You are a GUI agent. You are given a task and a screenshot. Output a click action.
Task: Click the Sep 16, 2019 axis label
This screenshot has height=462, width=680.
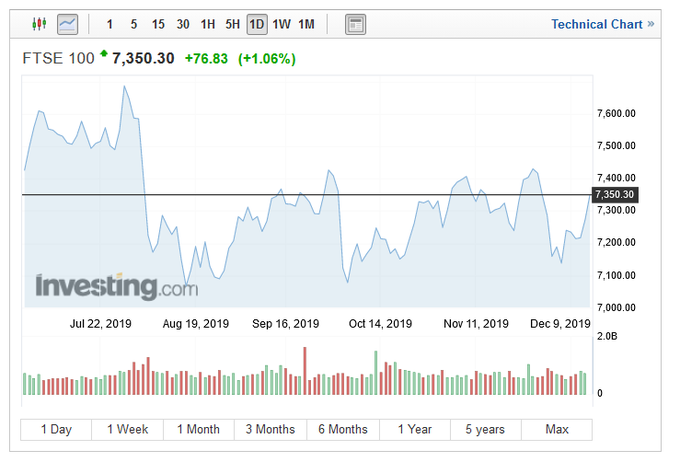point(285,324)
